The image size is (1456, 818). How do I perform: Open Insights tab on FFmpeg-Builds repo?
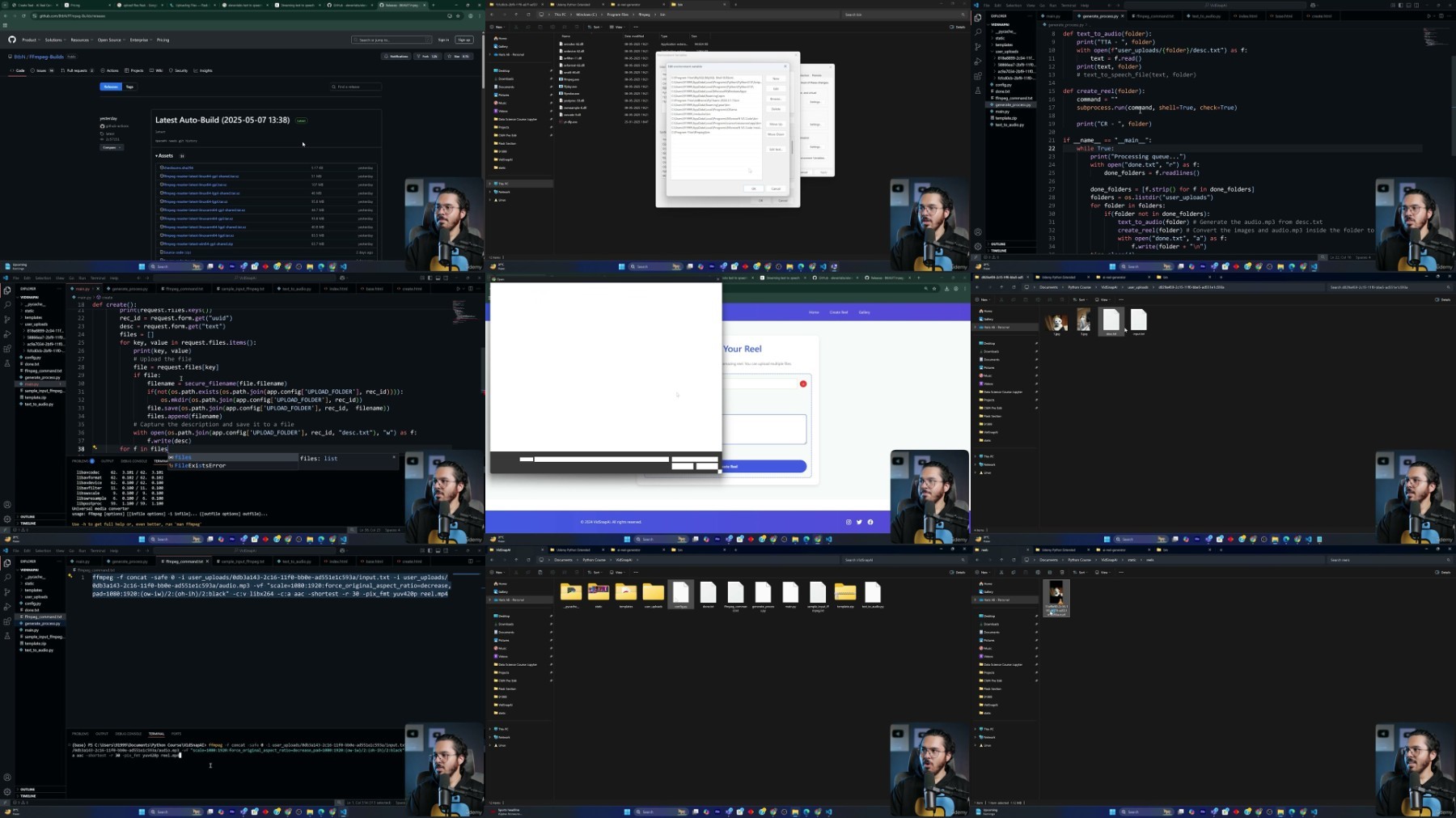[x=203, y=70]
